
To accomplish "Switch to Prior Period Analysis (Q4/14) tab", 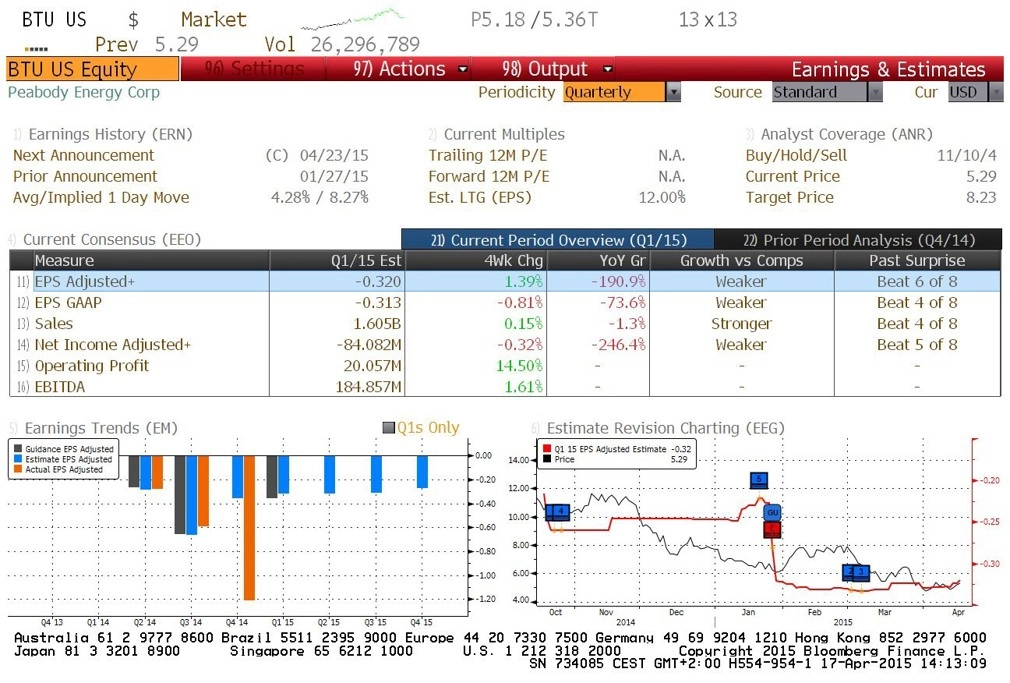I will pyautogui.click(x=858, y=240).
